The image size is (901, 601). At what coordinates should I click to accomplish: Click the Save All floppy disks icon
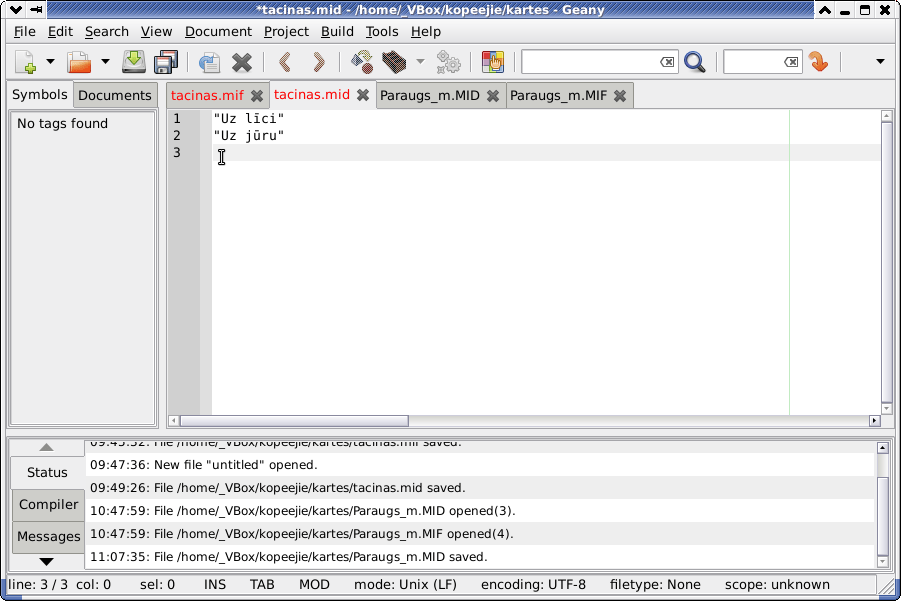point(166,62)
